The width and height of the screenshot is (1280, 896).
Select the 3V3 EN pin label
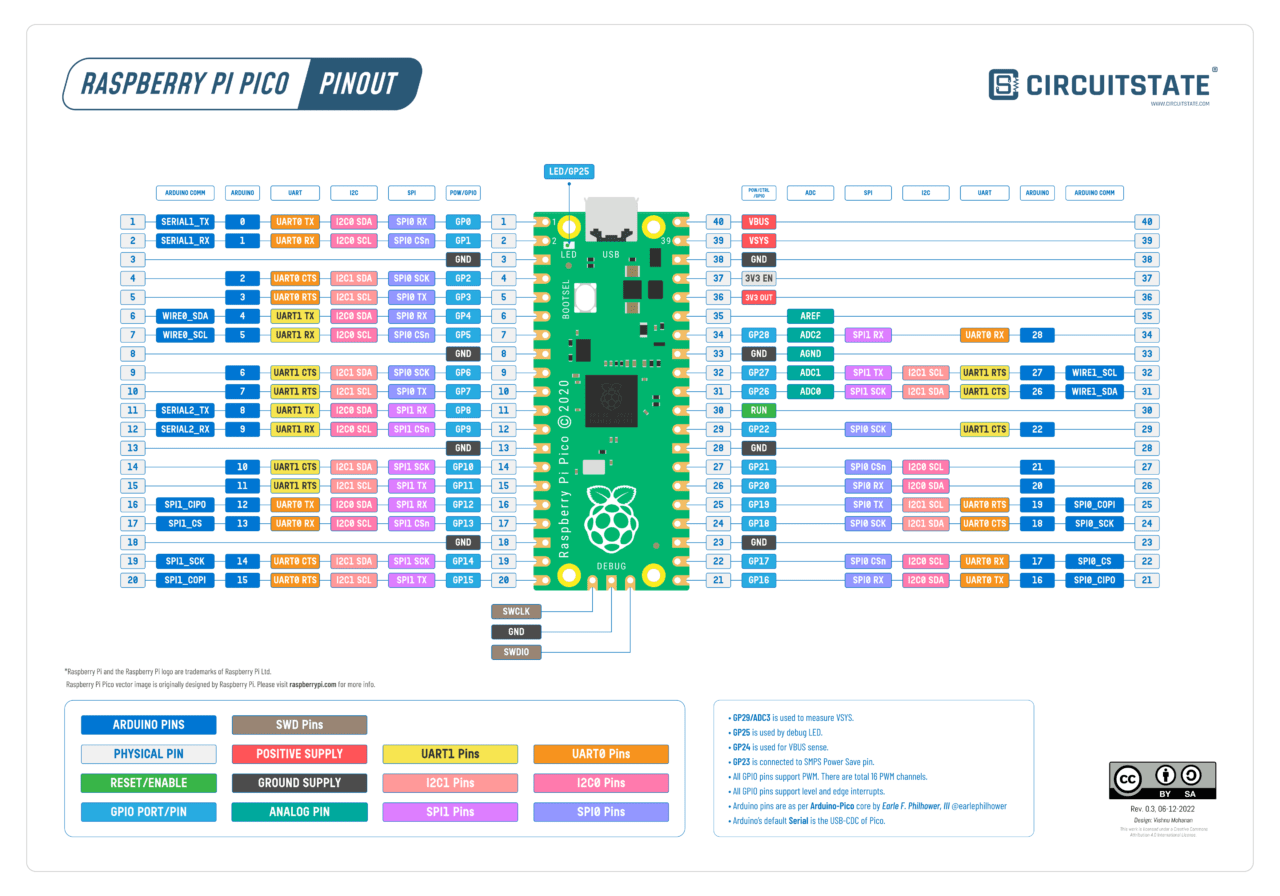point(757,278)
